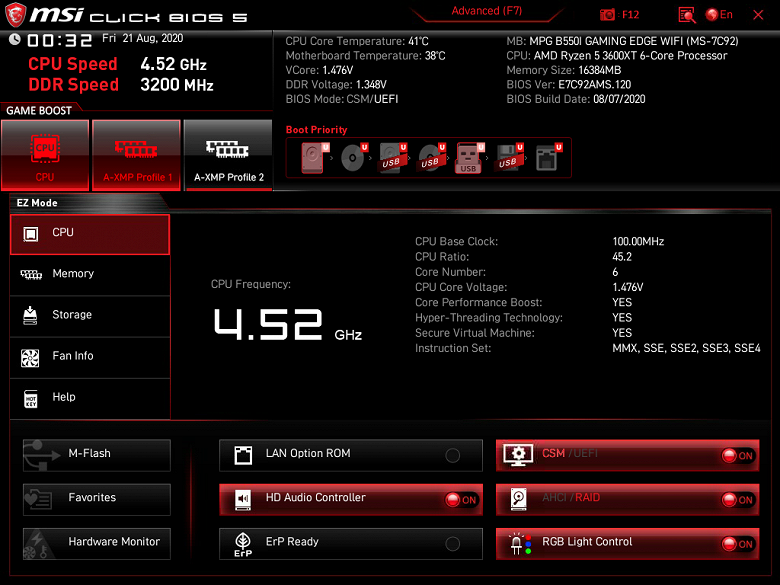This screenshot has width=780, height=585.
Task: Click the RGB light bulb icon
Action: point(520,544)
